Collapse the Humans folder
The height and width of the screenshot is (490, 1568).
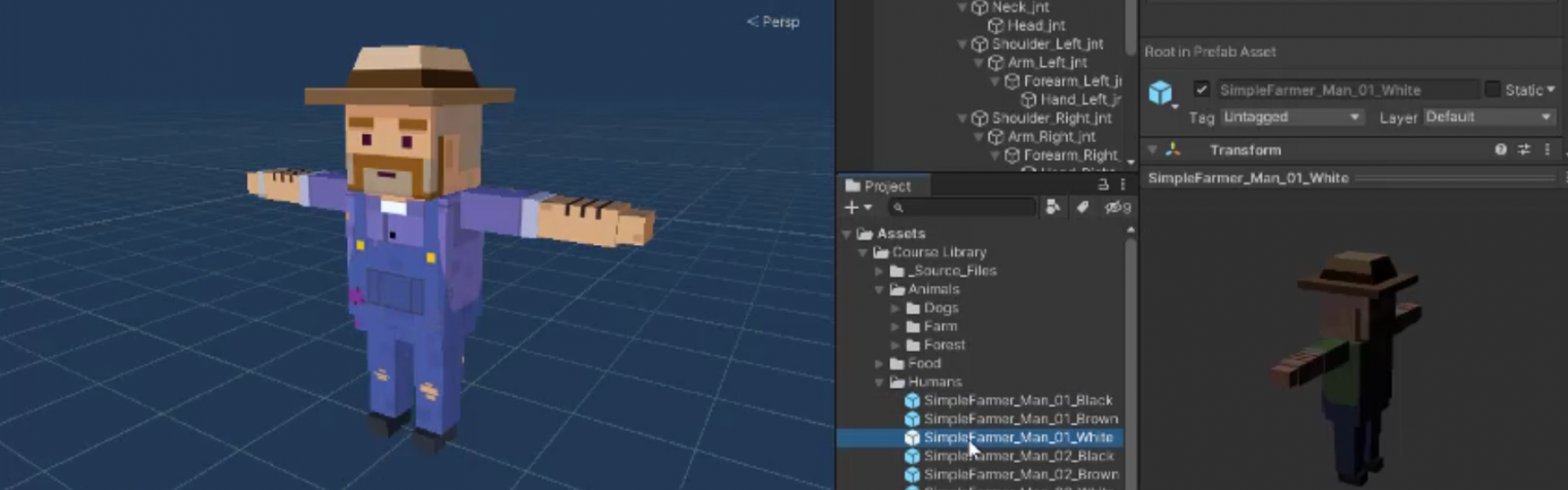click(880, 382)
